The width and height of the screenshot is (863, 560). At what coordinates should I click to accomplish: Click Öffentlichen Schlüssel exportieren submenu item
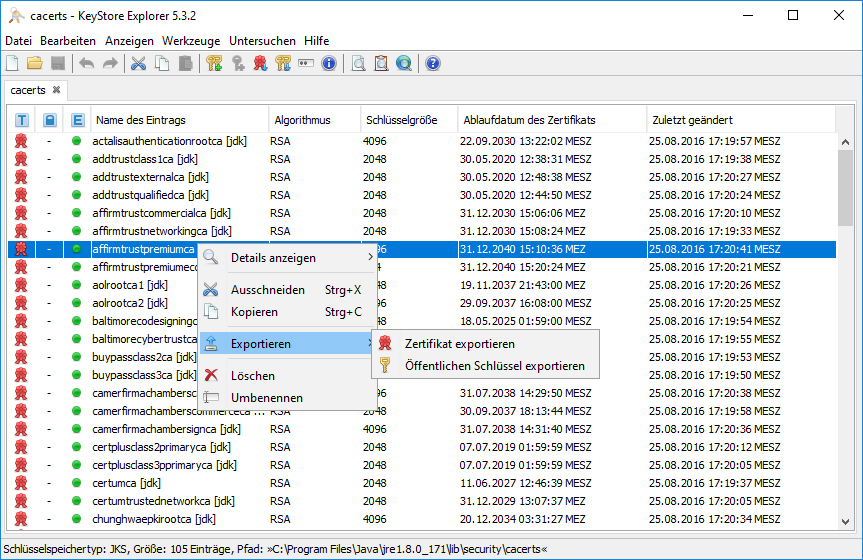485,366
